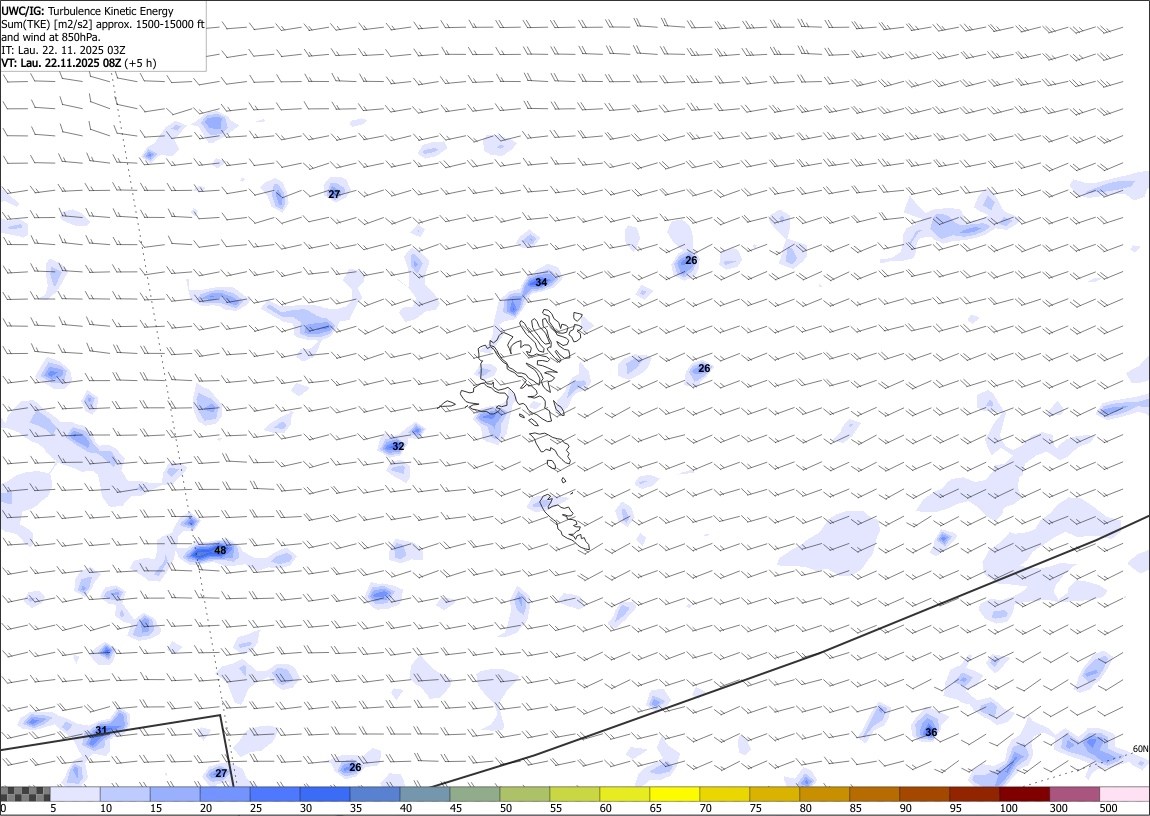
Task: Click the 40–45 grey-blue legend swatch
Action: [x=425, y=794]
